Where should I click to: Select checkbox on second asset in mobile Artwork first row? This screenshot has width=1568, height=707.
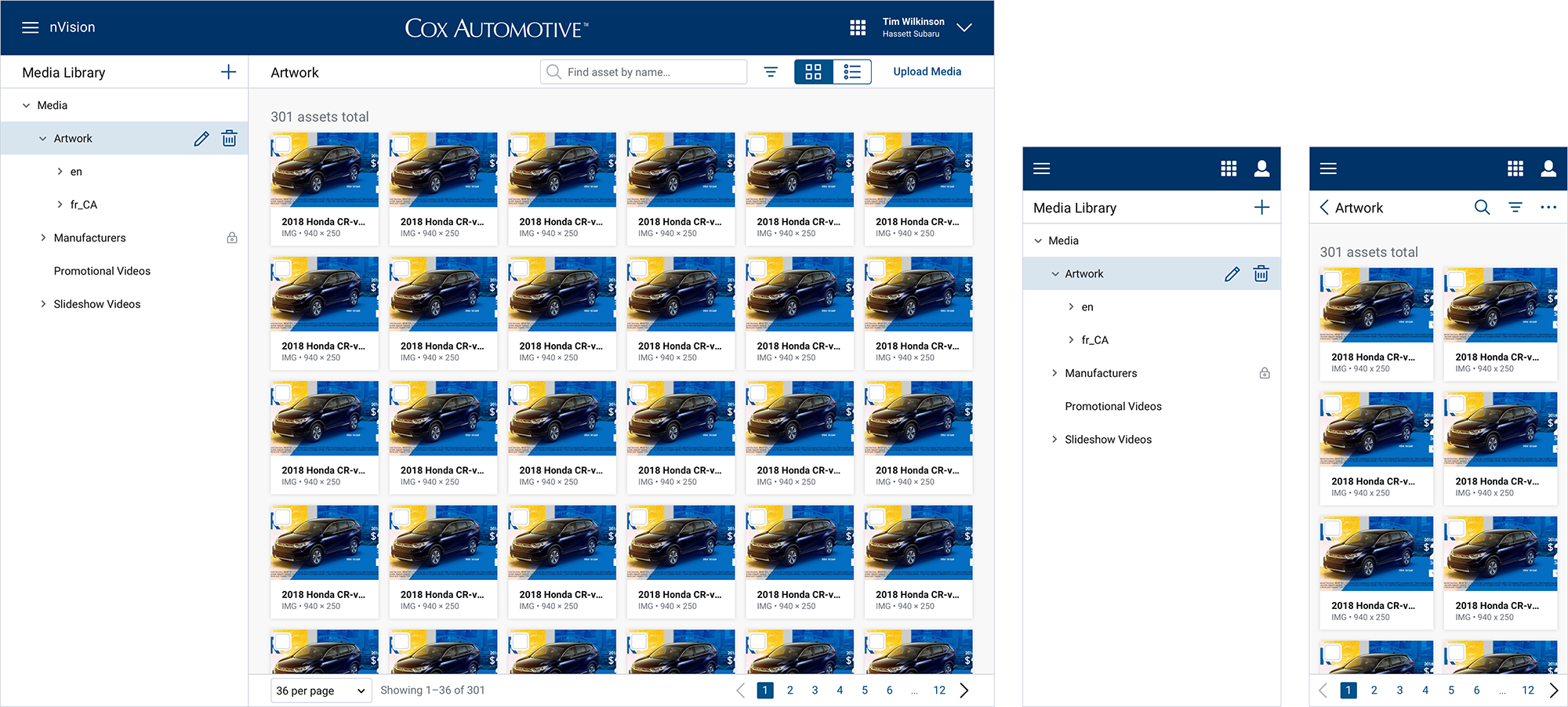pyautogui.click(x=1456, y=280)
